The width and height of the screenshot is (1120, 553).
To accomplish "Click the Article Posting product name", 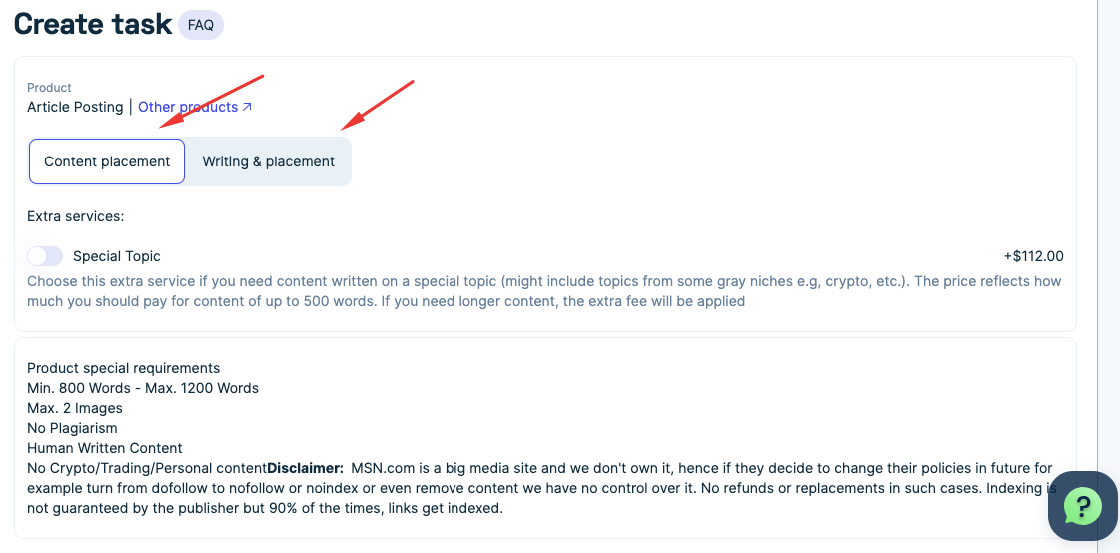I will [x=75, y=107].
